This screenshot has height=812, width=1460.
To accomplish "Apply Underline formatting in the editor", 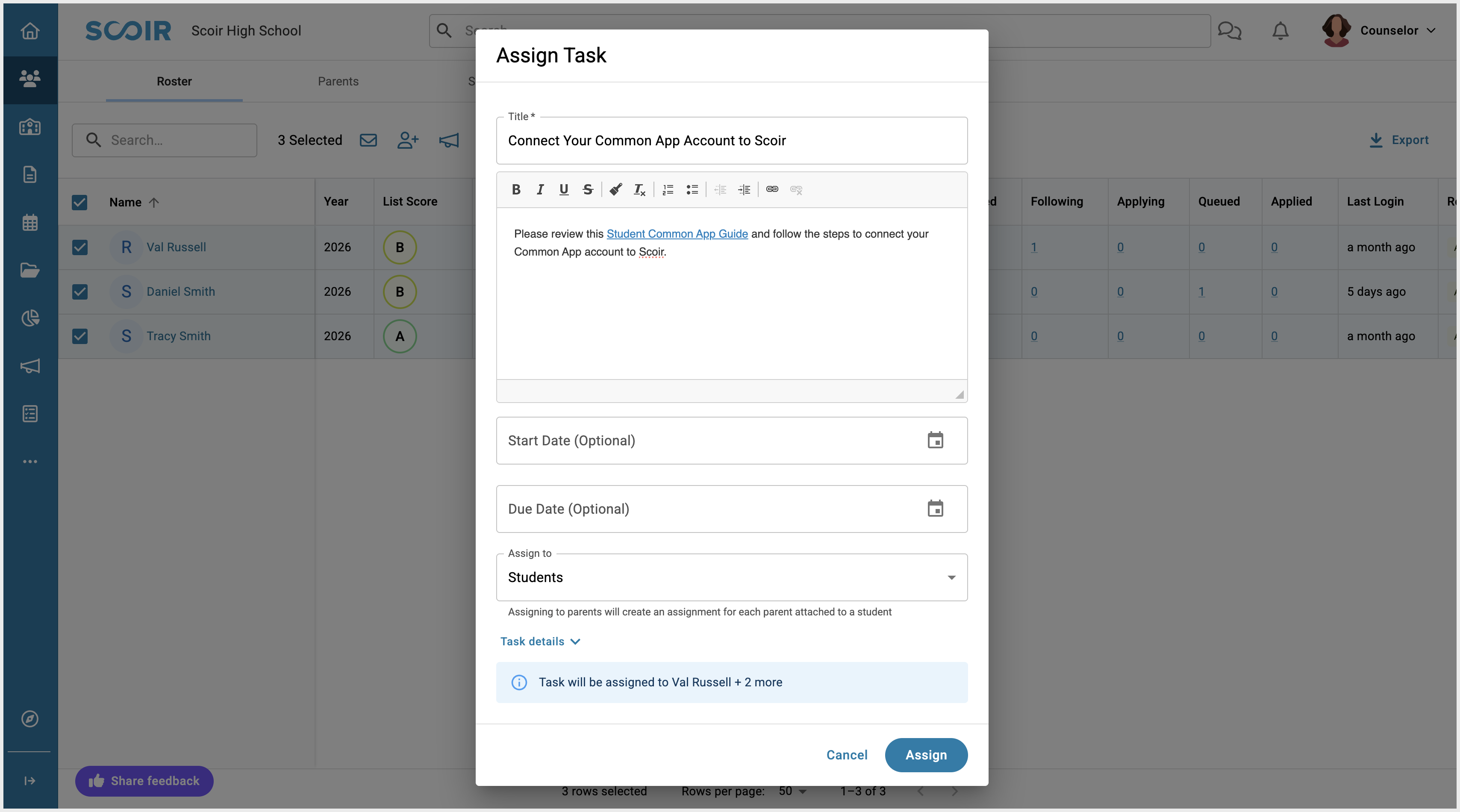I will tap(563, 189).
